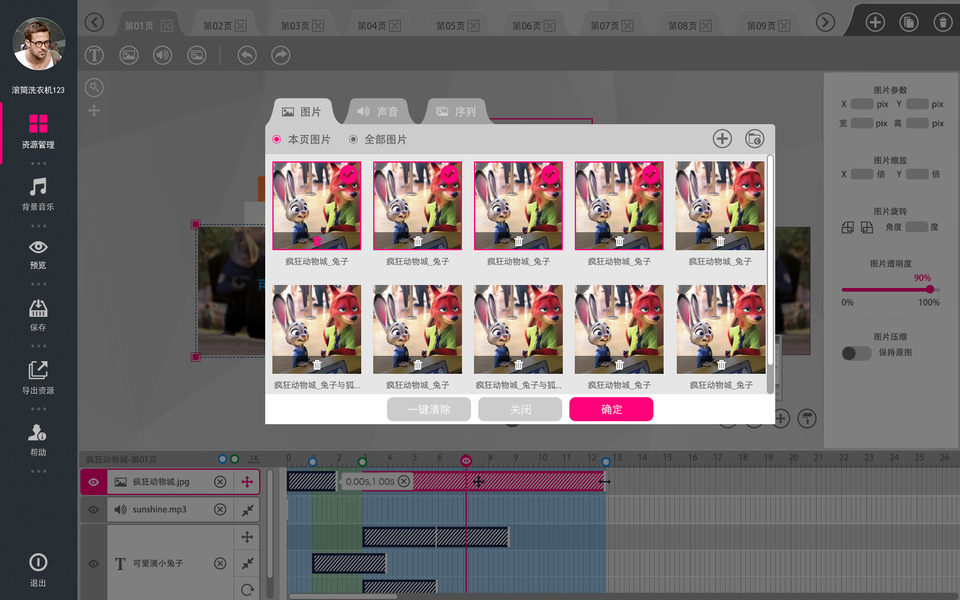Delete the first image via pink trash icon
Screen dimensions: 960x600
point(317,241)
